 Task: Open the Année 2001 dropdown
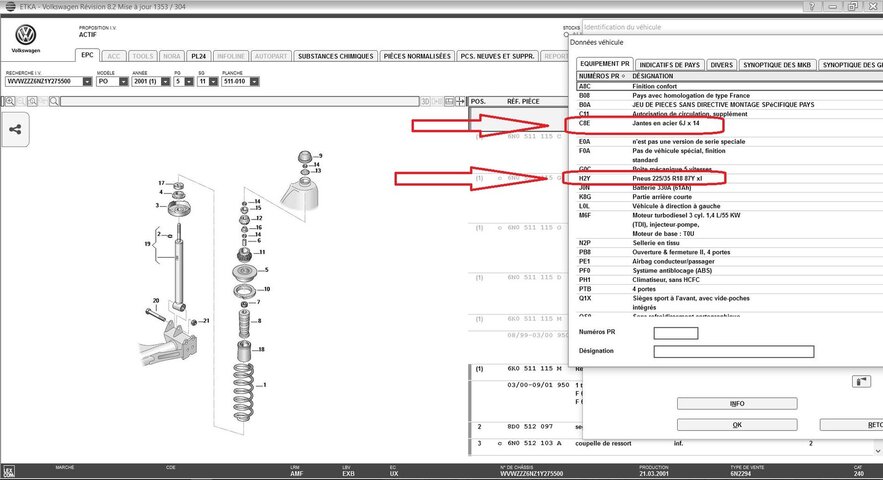(x=166, y=82)
